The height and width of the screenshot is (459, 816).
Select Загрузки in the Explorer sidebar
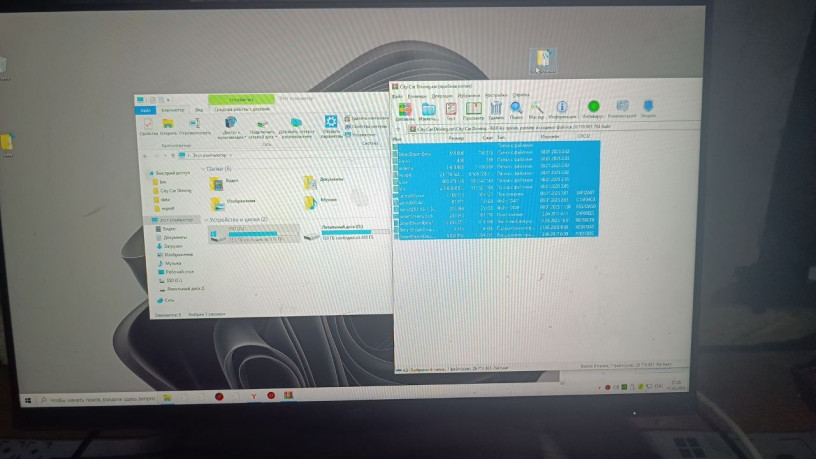pyautogui.click(x=169, y=246)
